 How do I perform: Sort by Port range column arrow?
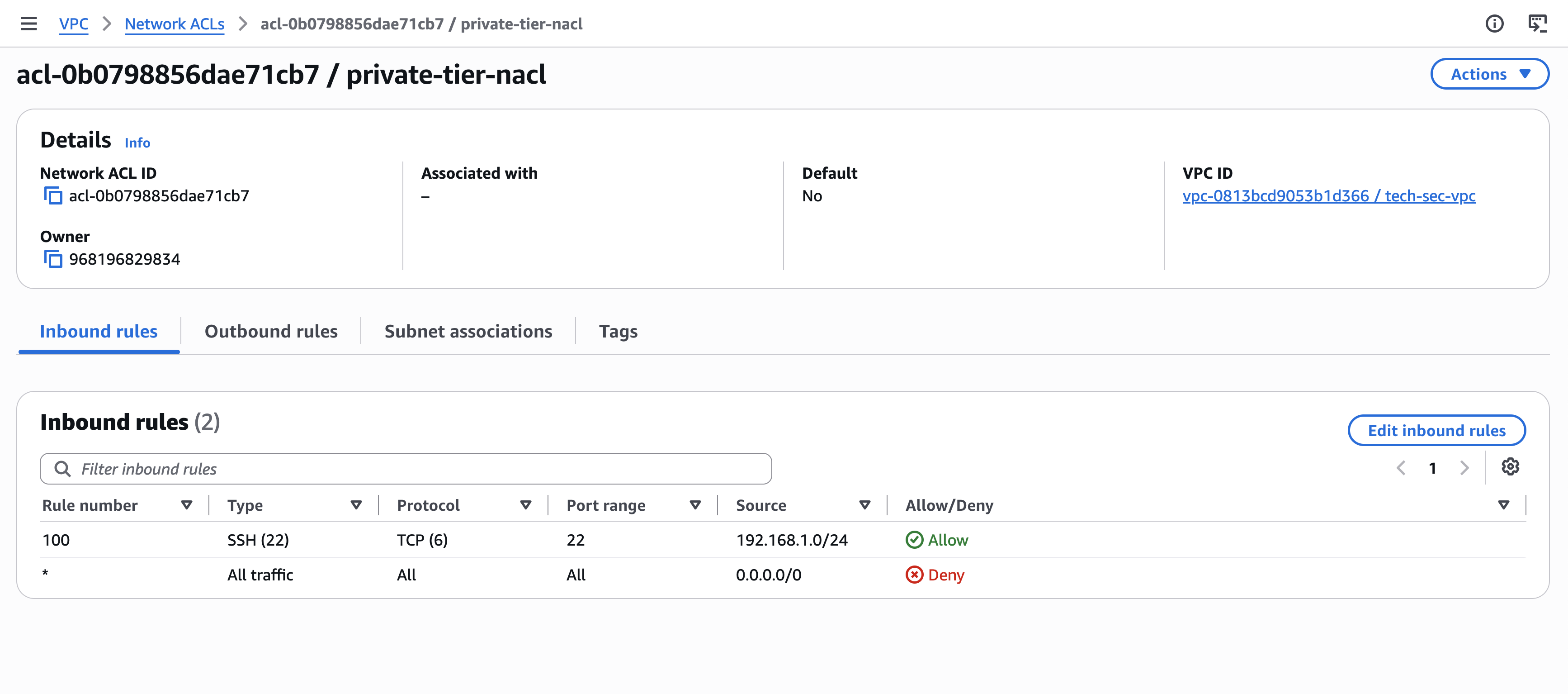pos(695,505)
